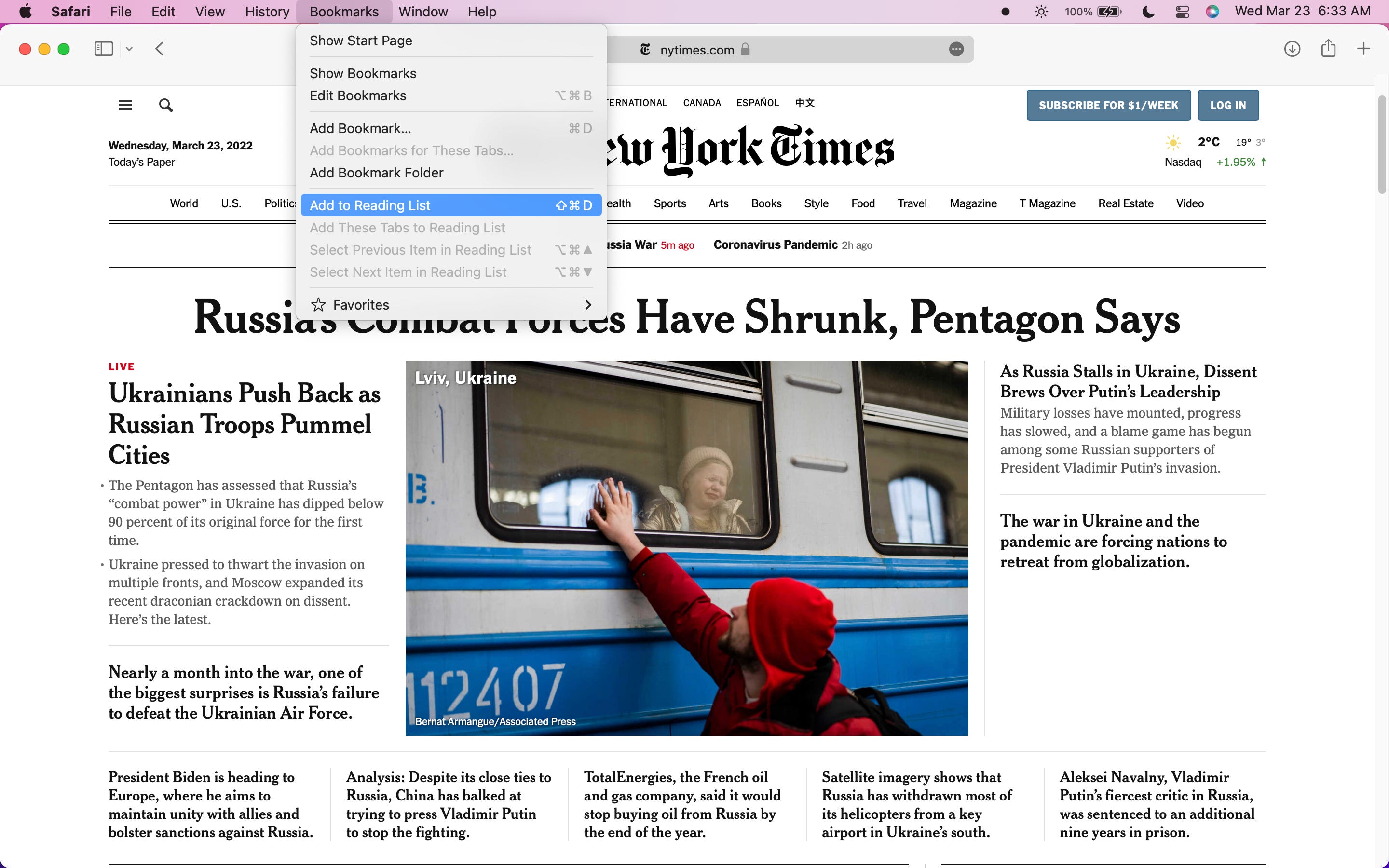The width and height of the screenshot is (1389, 868).
Task: Open Today's Paper link
Action: (x=142, y=162)
